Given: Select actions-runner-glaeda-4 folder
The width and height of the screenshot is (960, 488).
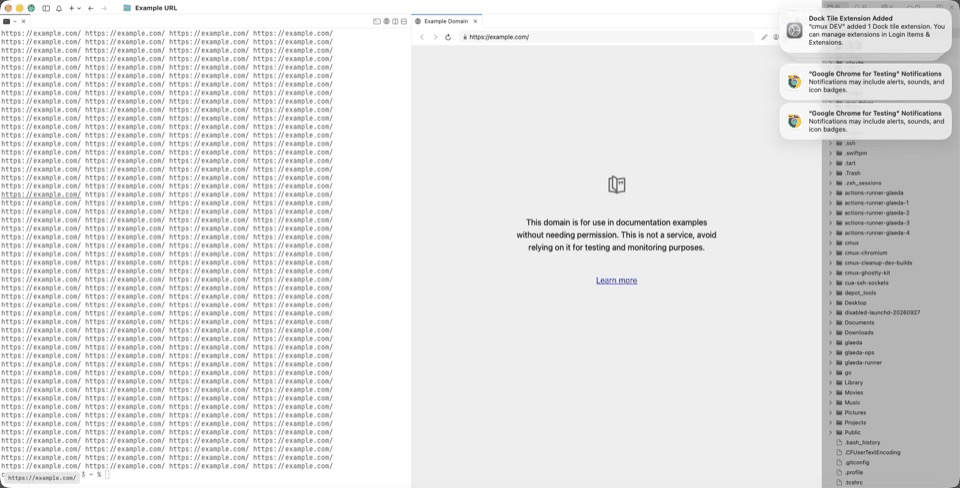Looking at the screenshot, I should (x=877, y=233).
